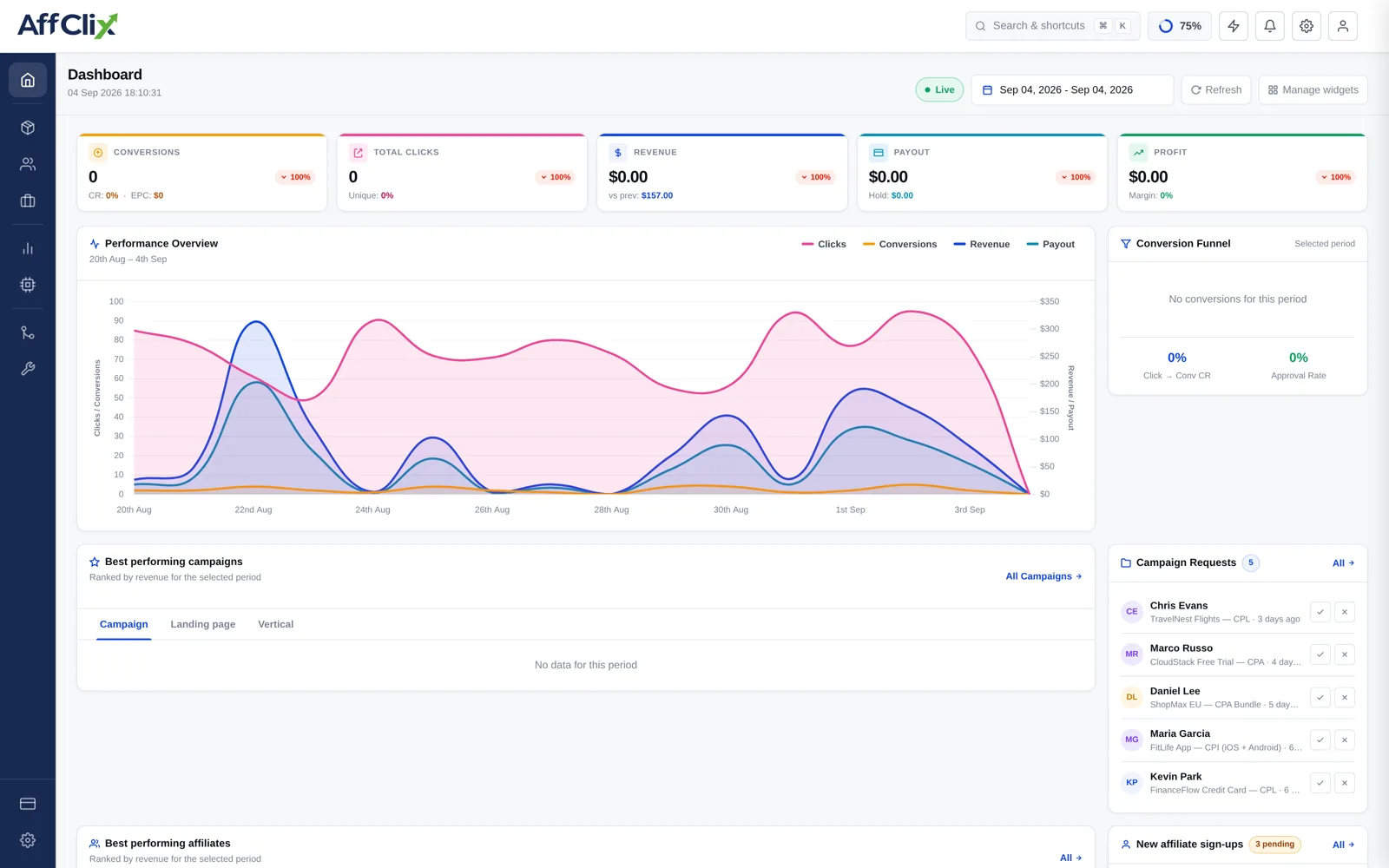The image size is (1389, 868).
Task: Click the Click → Conv CR 0% value
Action: click(x=1177, y=358)
